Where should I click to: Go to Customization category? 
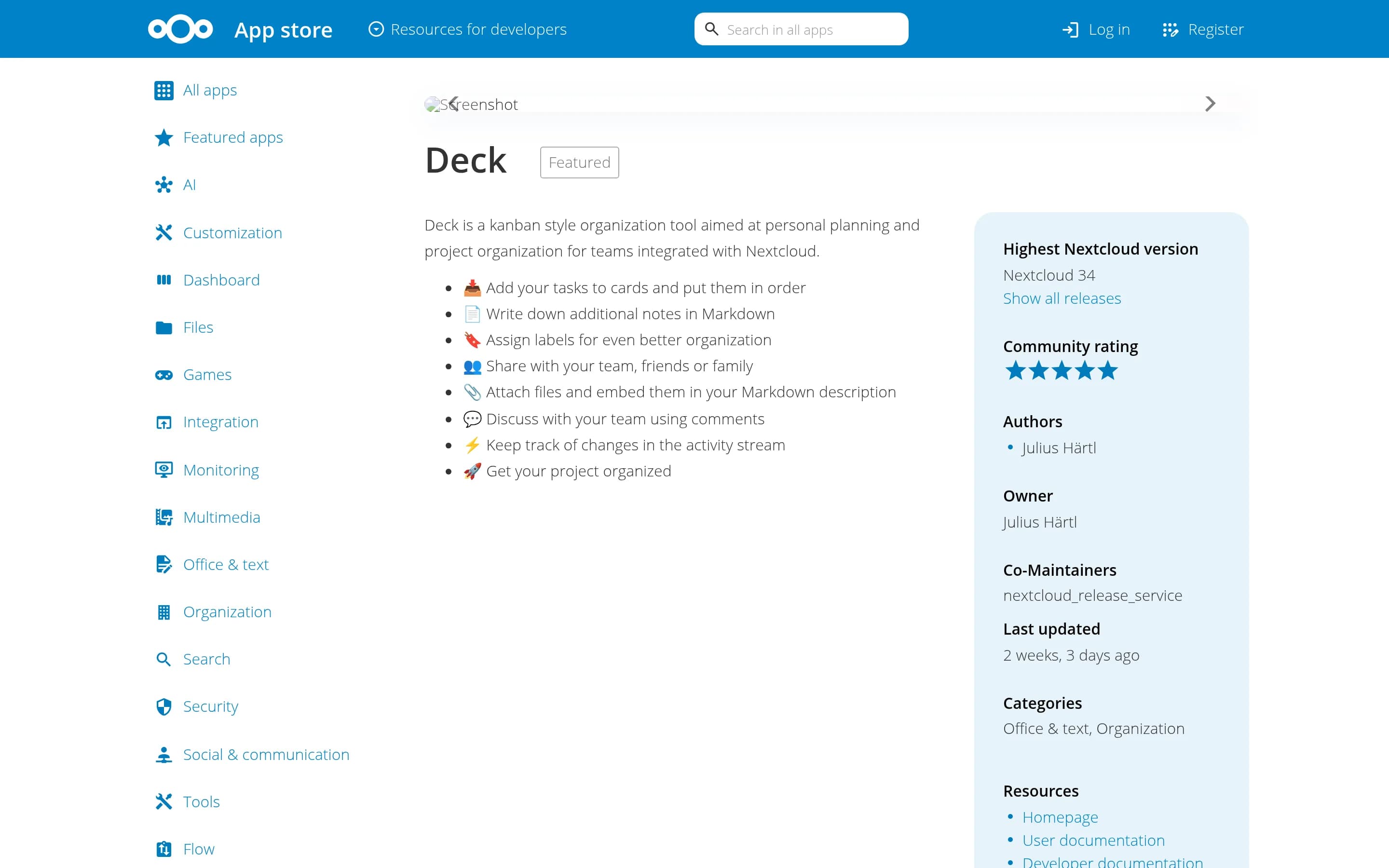232,232
